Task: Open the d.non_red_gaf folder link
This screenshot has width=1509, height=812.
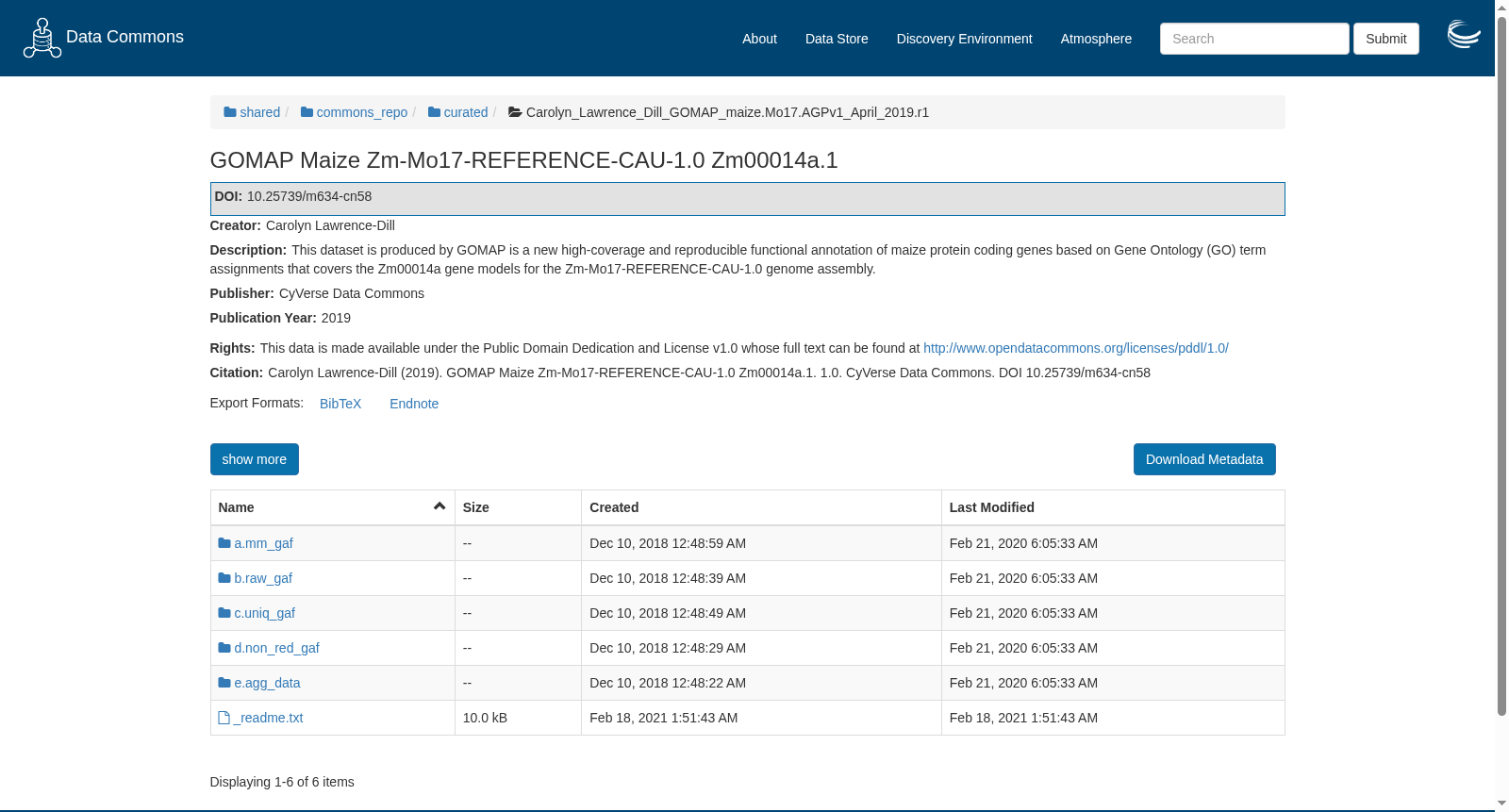Action: coord(276,648)
